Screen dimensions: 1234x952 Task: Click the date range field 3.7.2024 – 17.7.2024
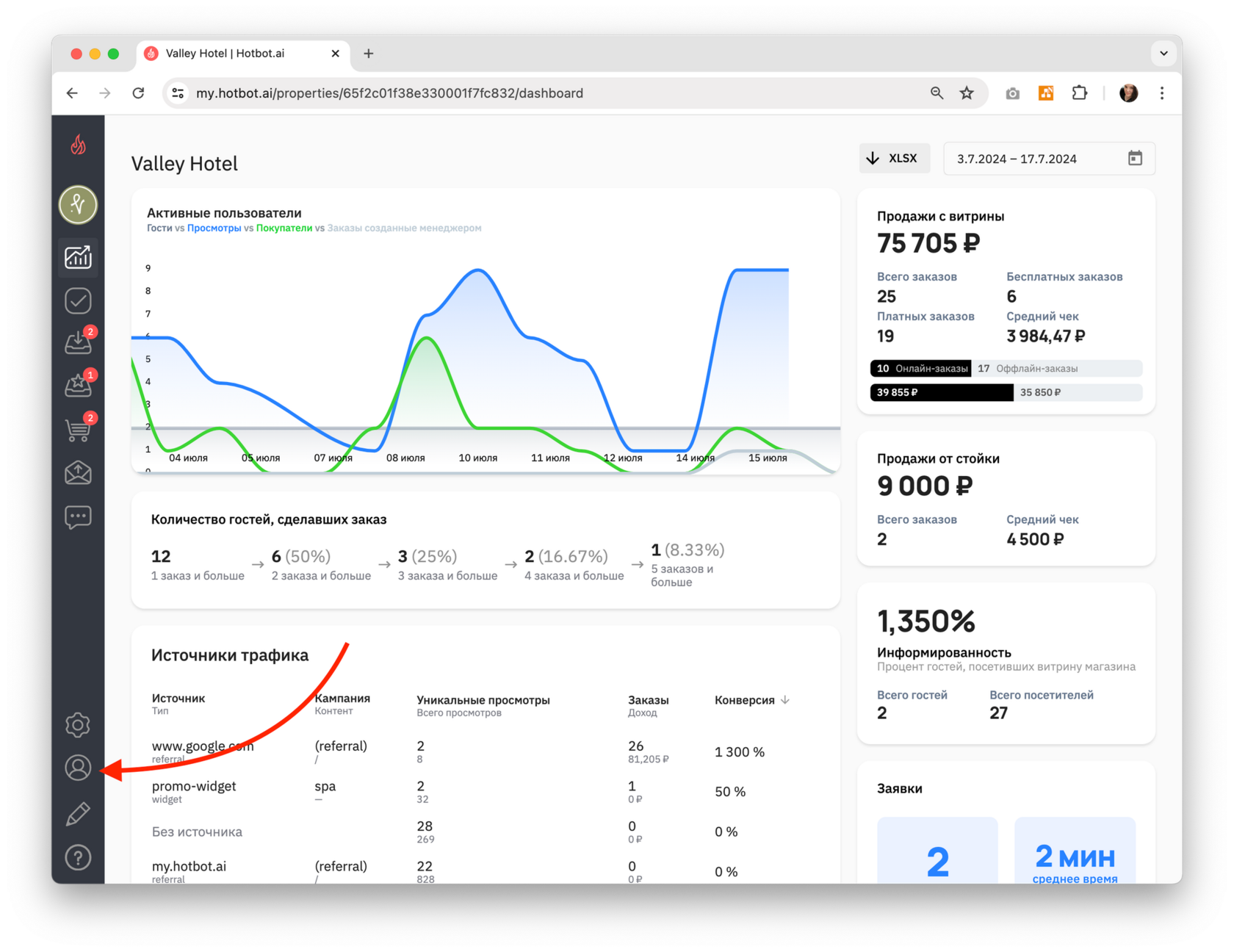tap(1049, 159)
